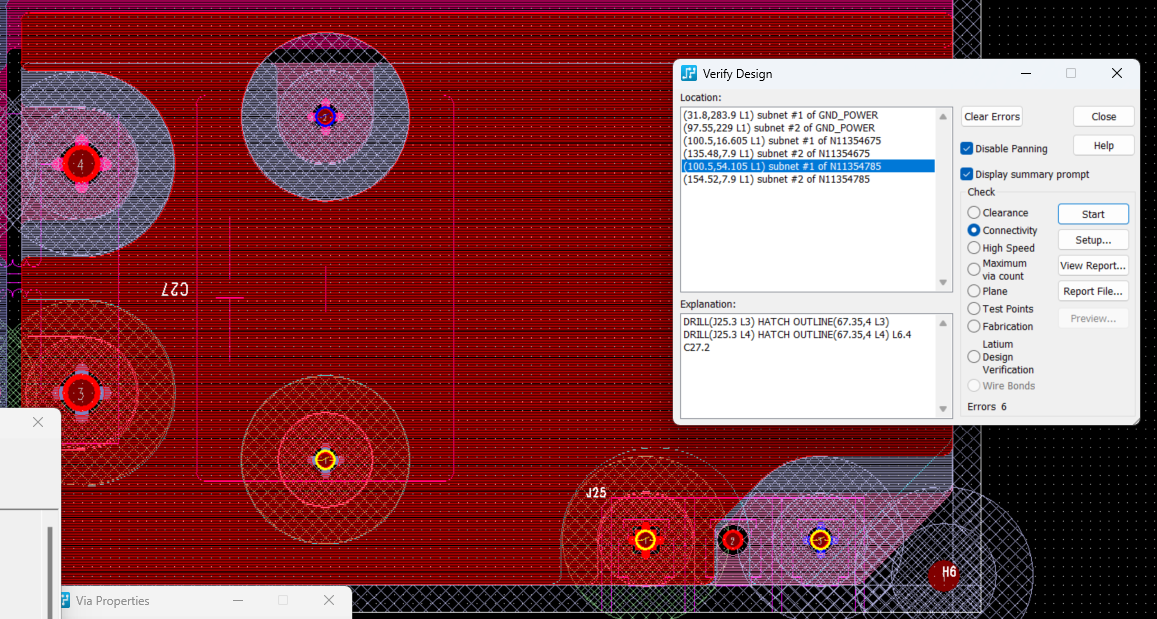
Task: Click the J25 yellow-circled drill pad
Action: [646, 540]
